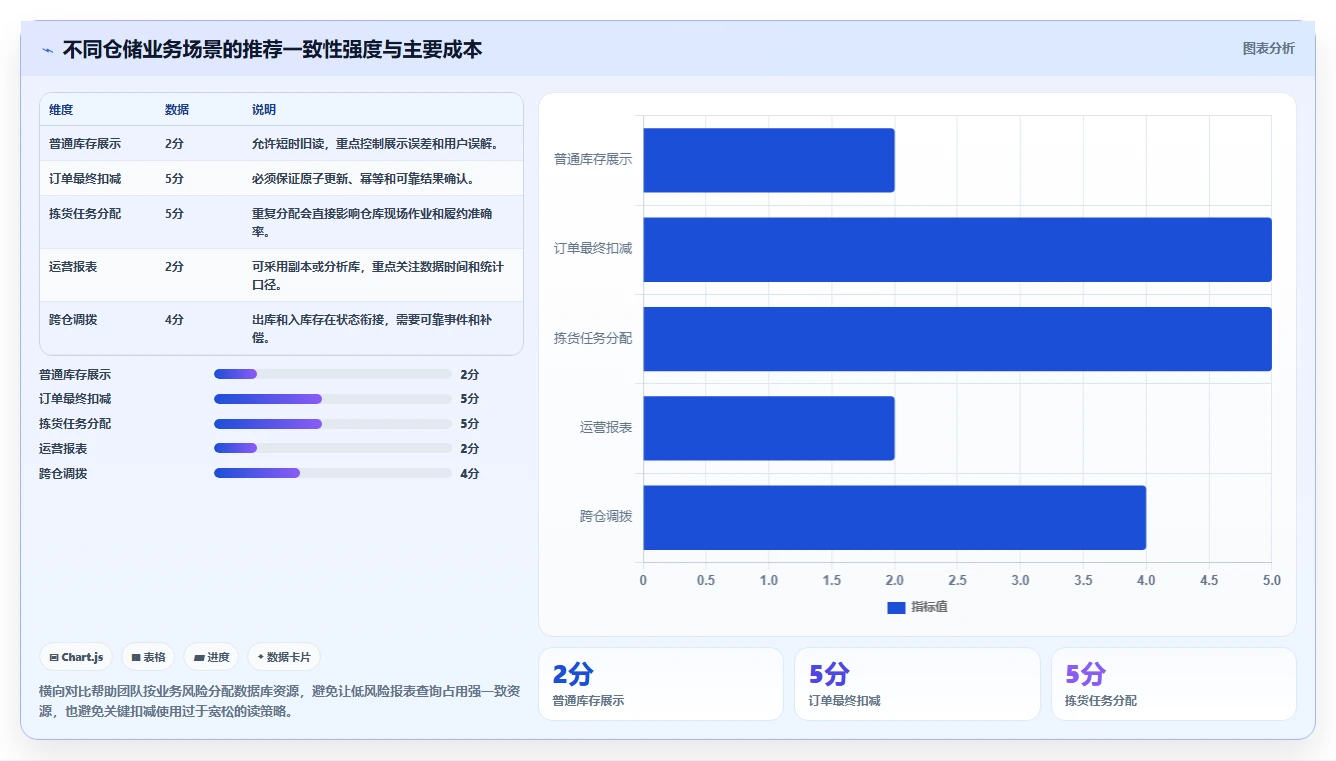
Task: Click the 跨仓调拨 chart bar
Action: tap(894, 517)
